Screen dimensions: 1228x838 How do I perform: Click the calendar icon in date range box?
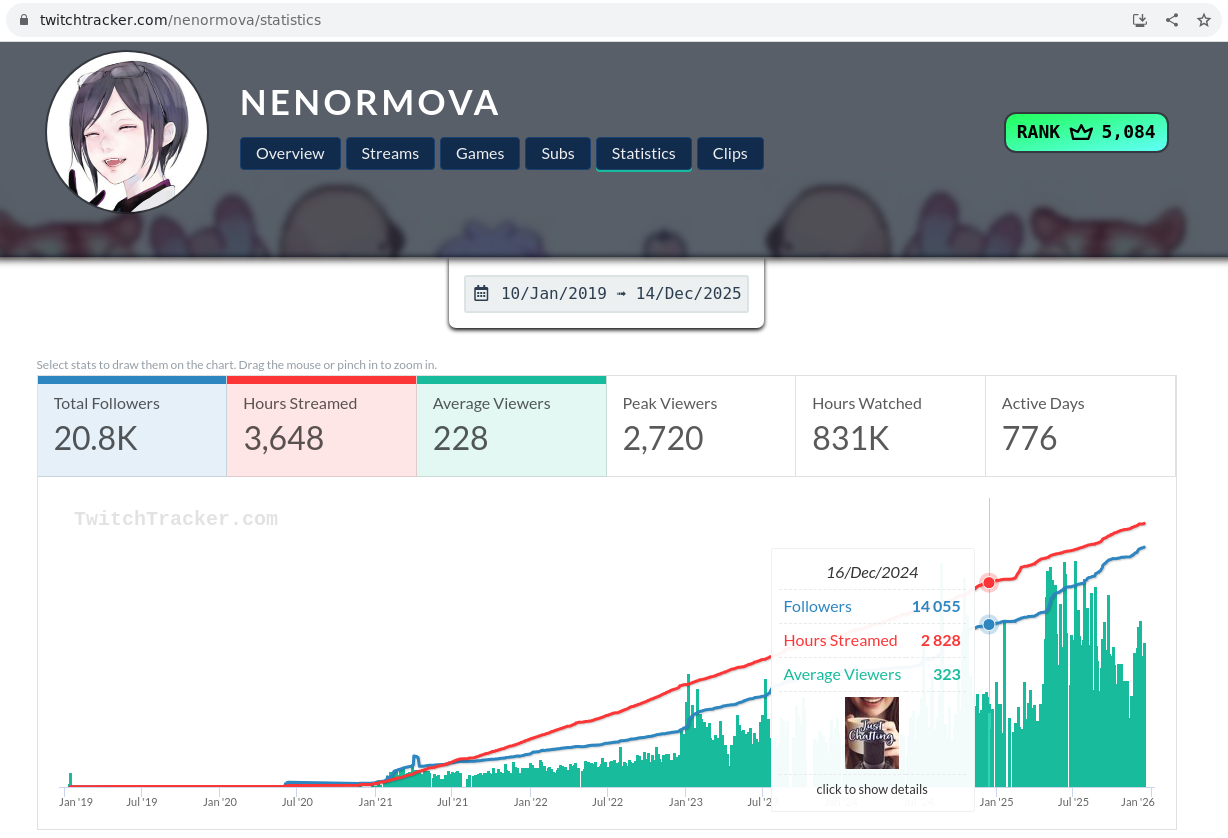[x=481, y=293]
